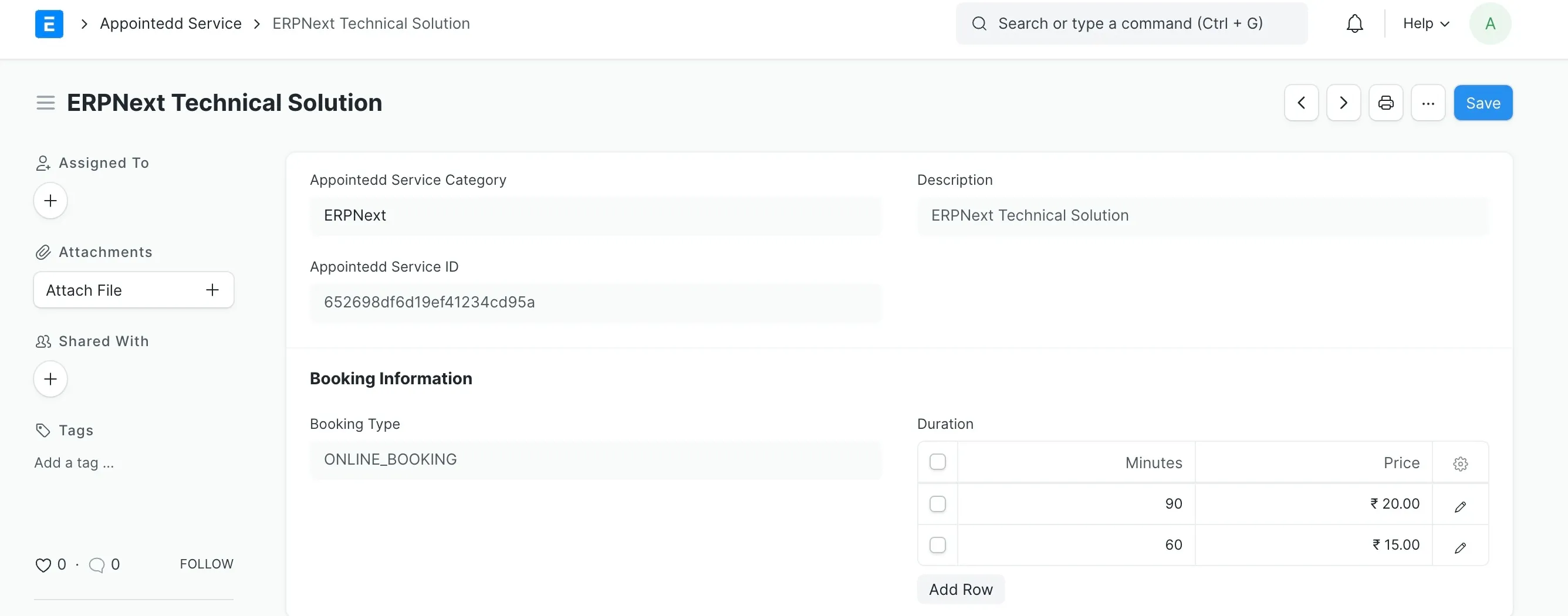This screenshot has height=616, width=1568.
Task: Open the three-dots more menu
Action: [1428, 103]
